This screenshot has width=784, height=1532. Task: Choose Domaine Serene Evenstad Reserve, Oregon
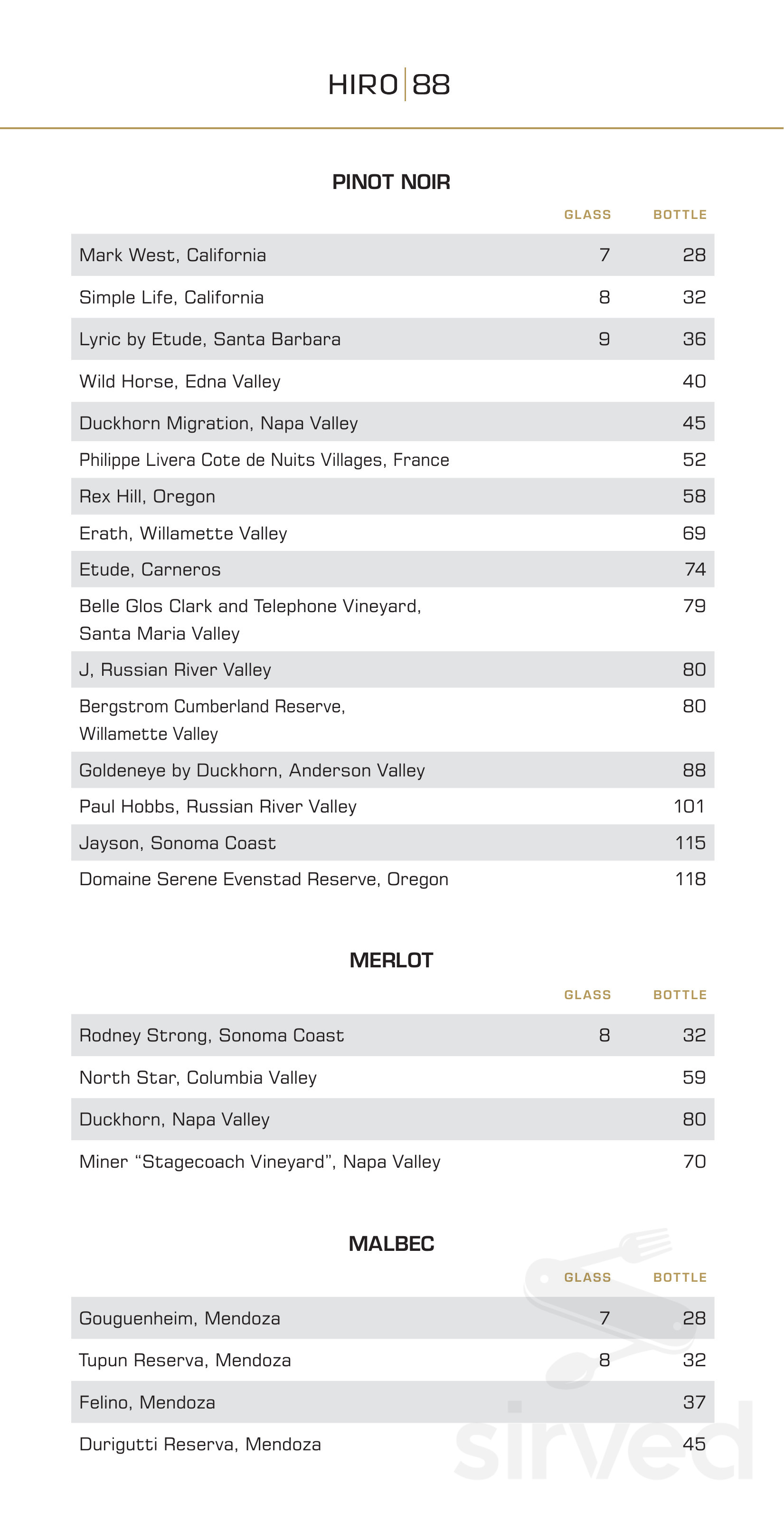pos(264,879)
